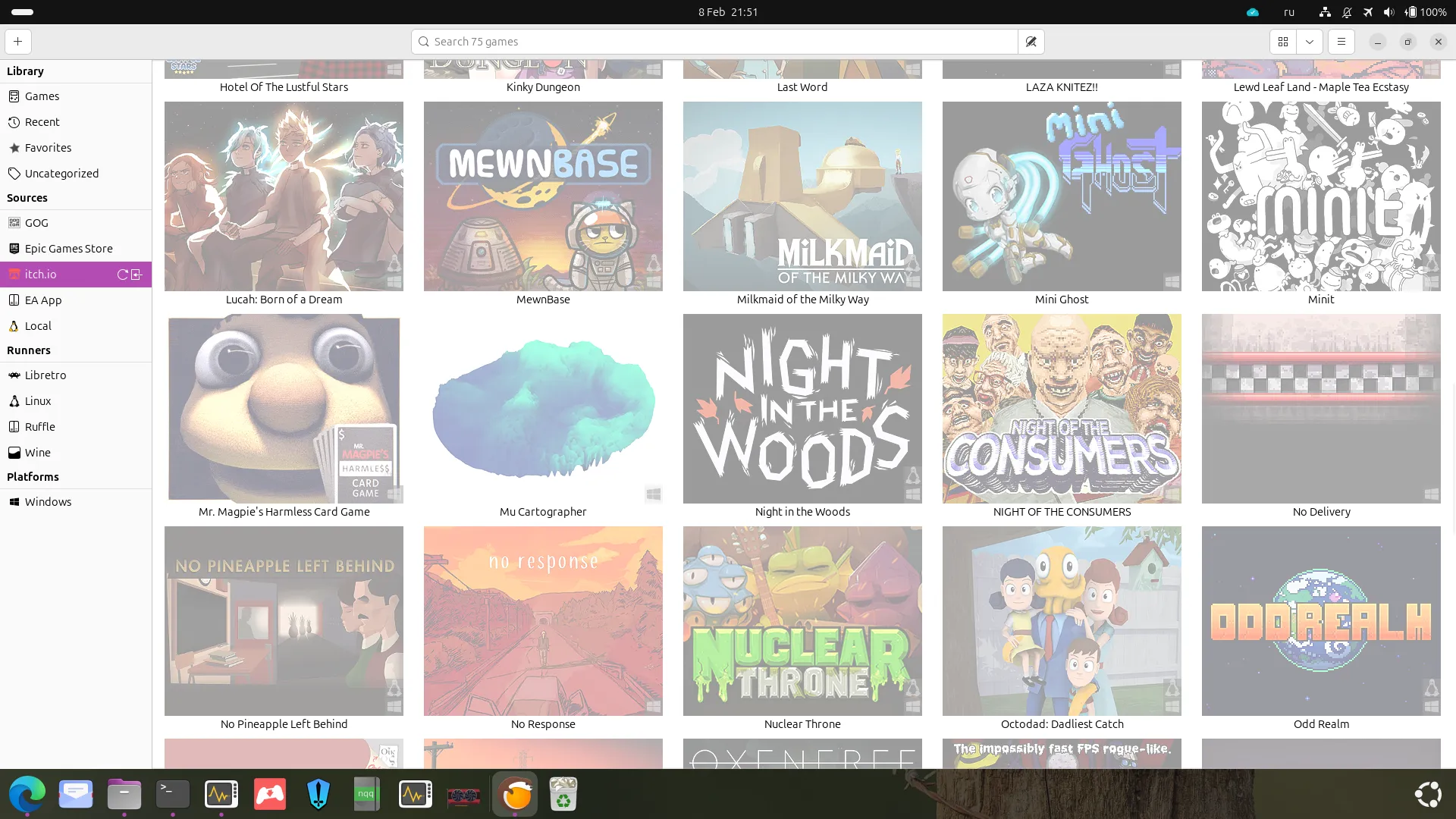Toggle the search filters button beside search
1456x819 pixels.
click(x=1031, y=42)
